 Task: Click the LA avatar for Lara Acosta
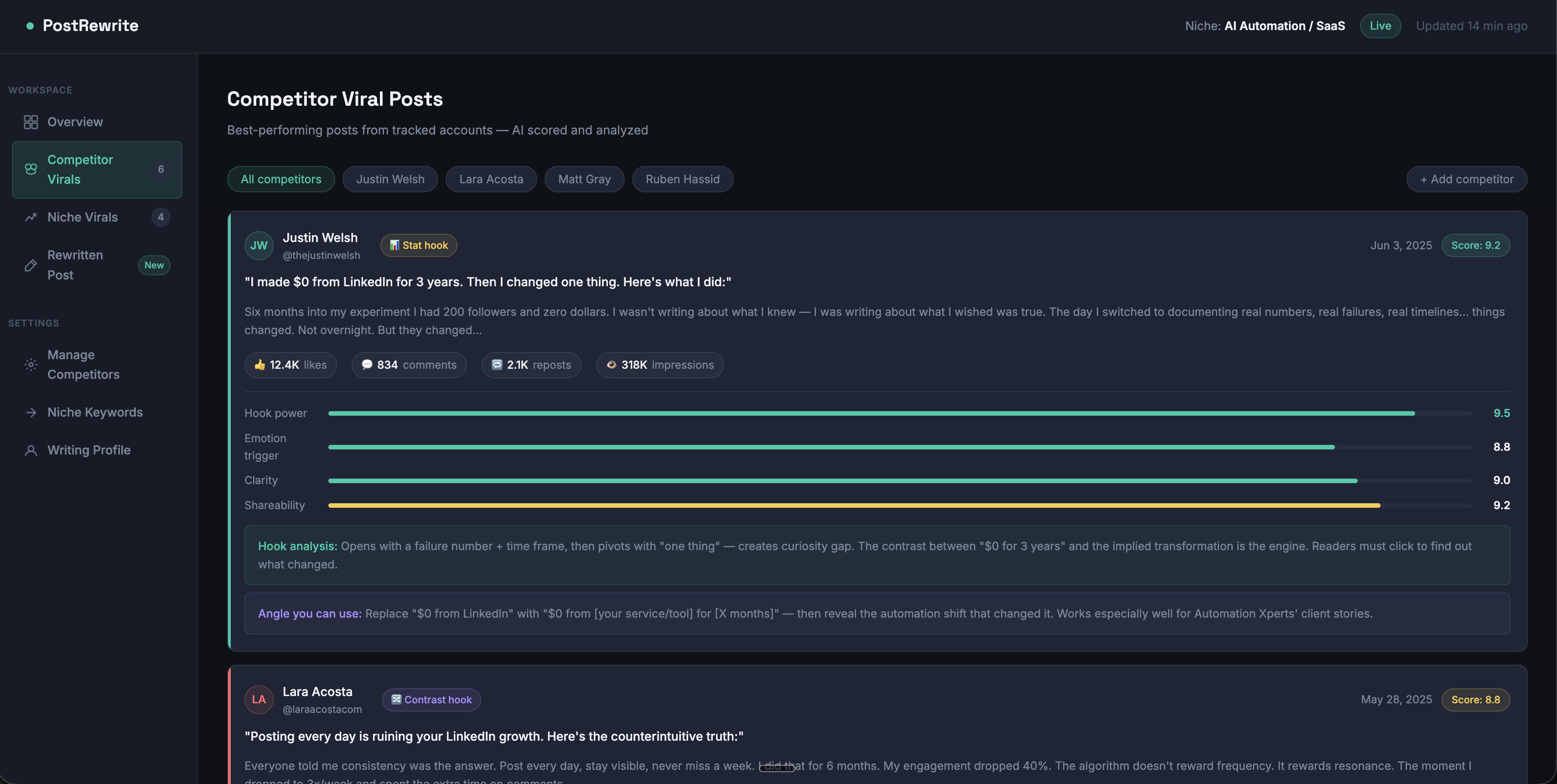point(259,699)
